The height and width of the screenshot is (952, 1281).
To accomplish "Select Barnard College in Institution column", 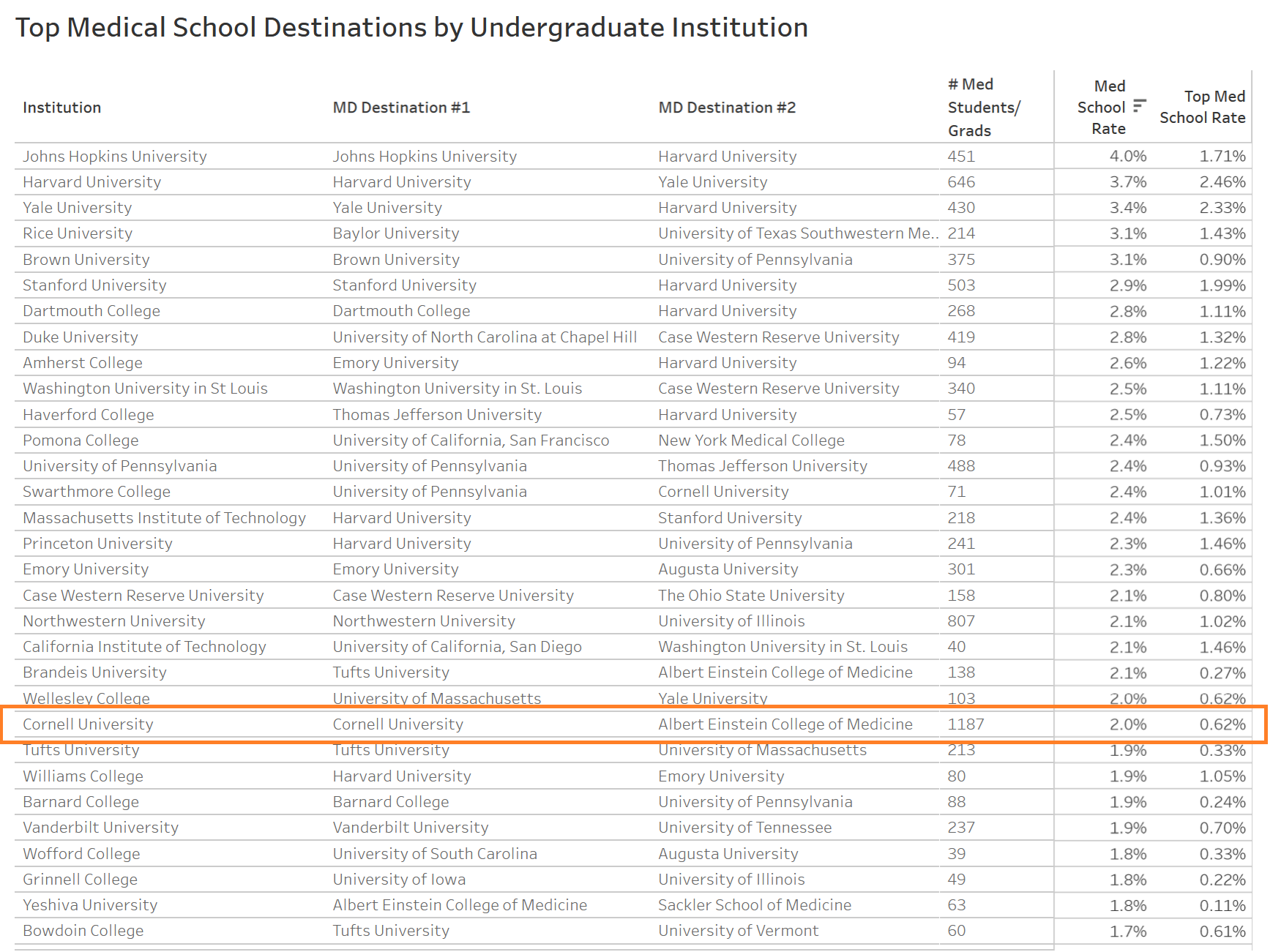I will tap(81, 802).
